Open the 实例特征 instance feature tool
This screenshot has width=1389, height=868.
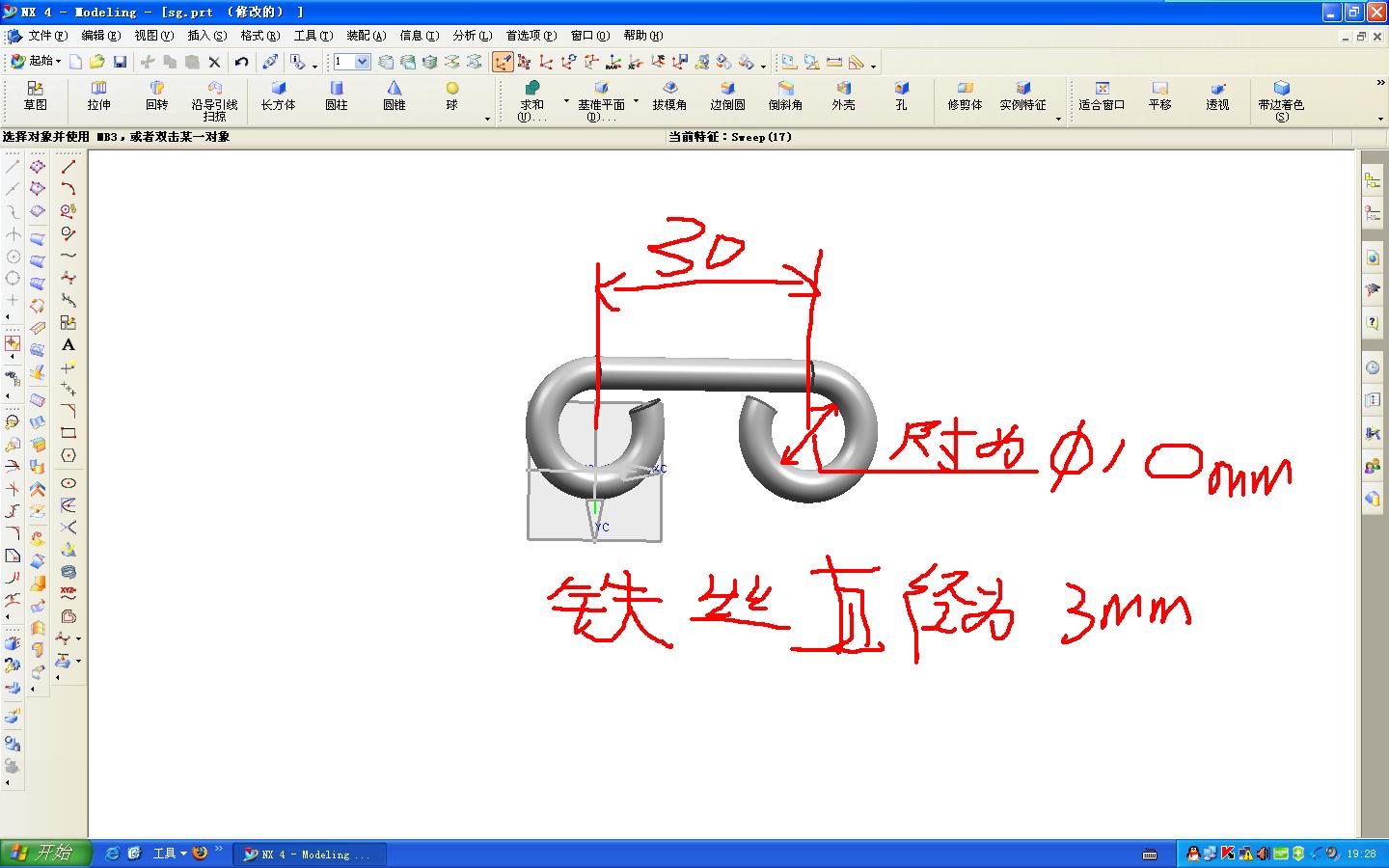click(x=1022, y=95)
